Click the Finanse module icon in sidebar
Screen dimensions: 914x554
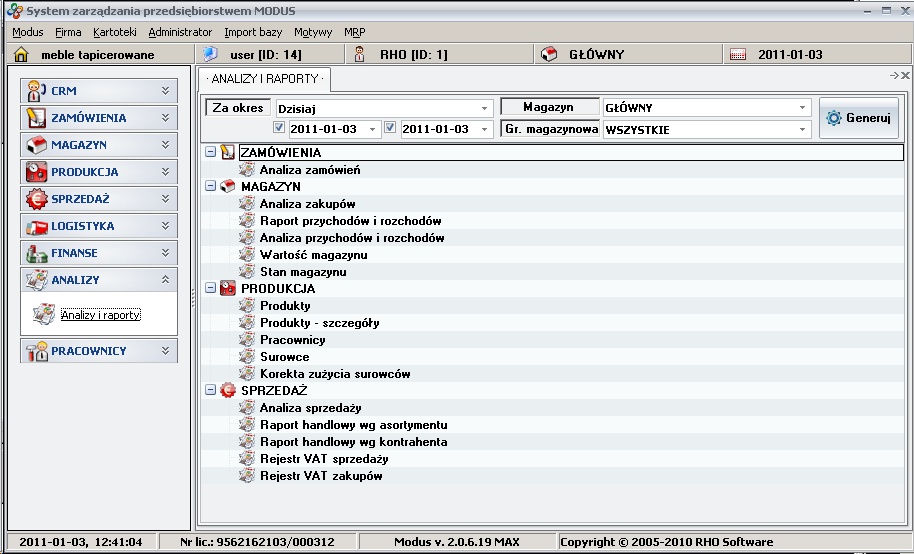pos(36,253)
